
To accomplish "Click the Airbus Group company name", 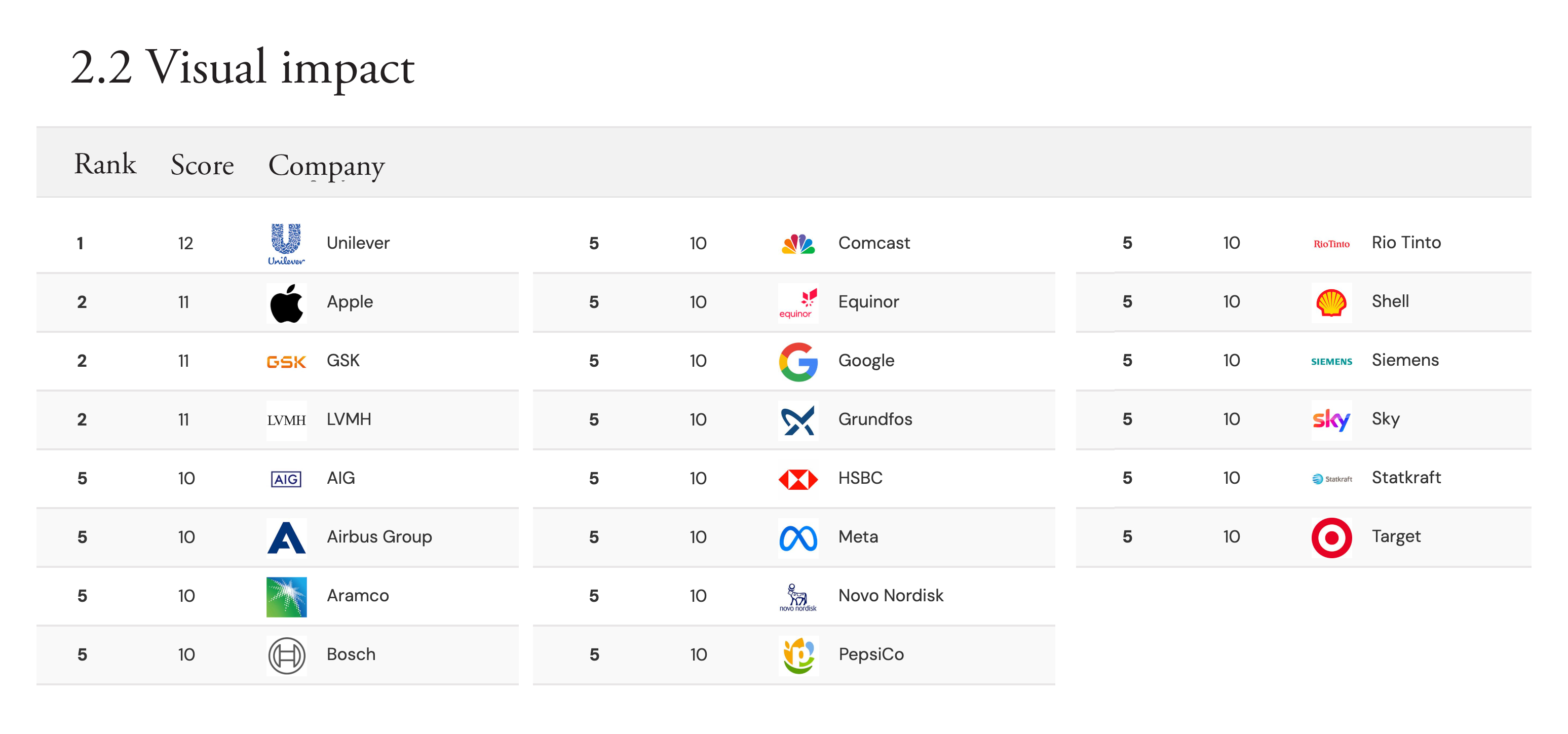I will [x=379, y=537].
